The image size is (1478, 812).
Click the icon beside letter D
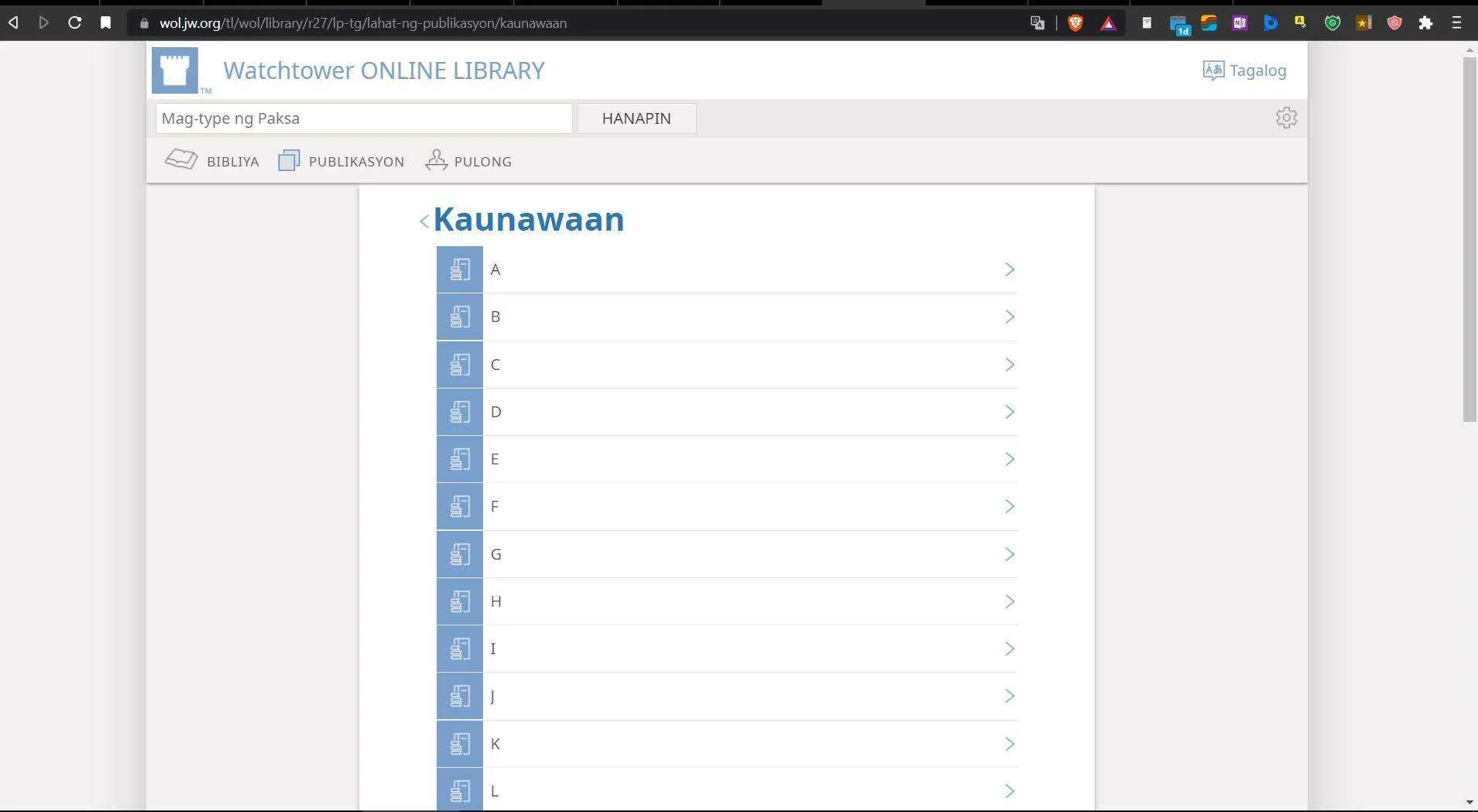point(460,412)
